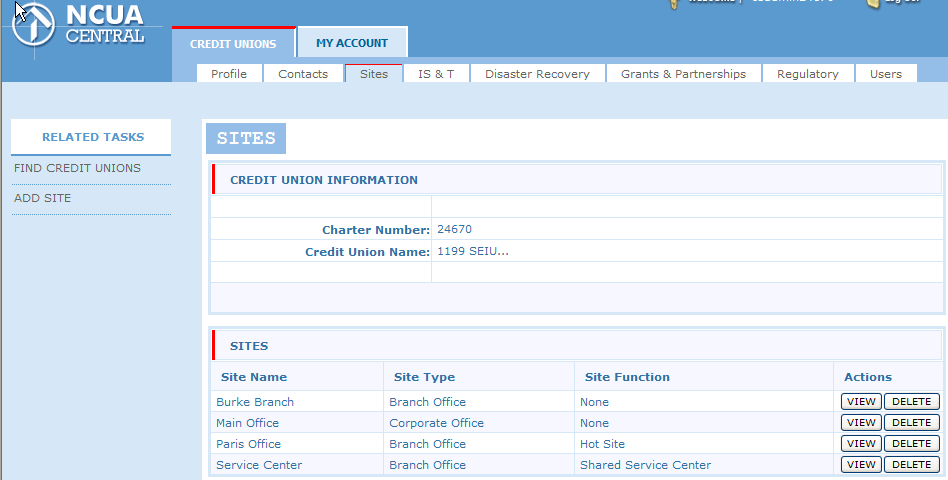Image resolution: width=948 pixels, height=480 pixels.
Task: View the Burke Branch site
Action: [860, 402]
